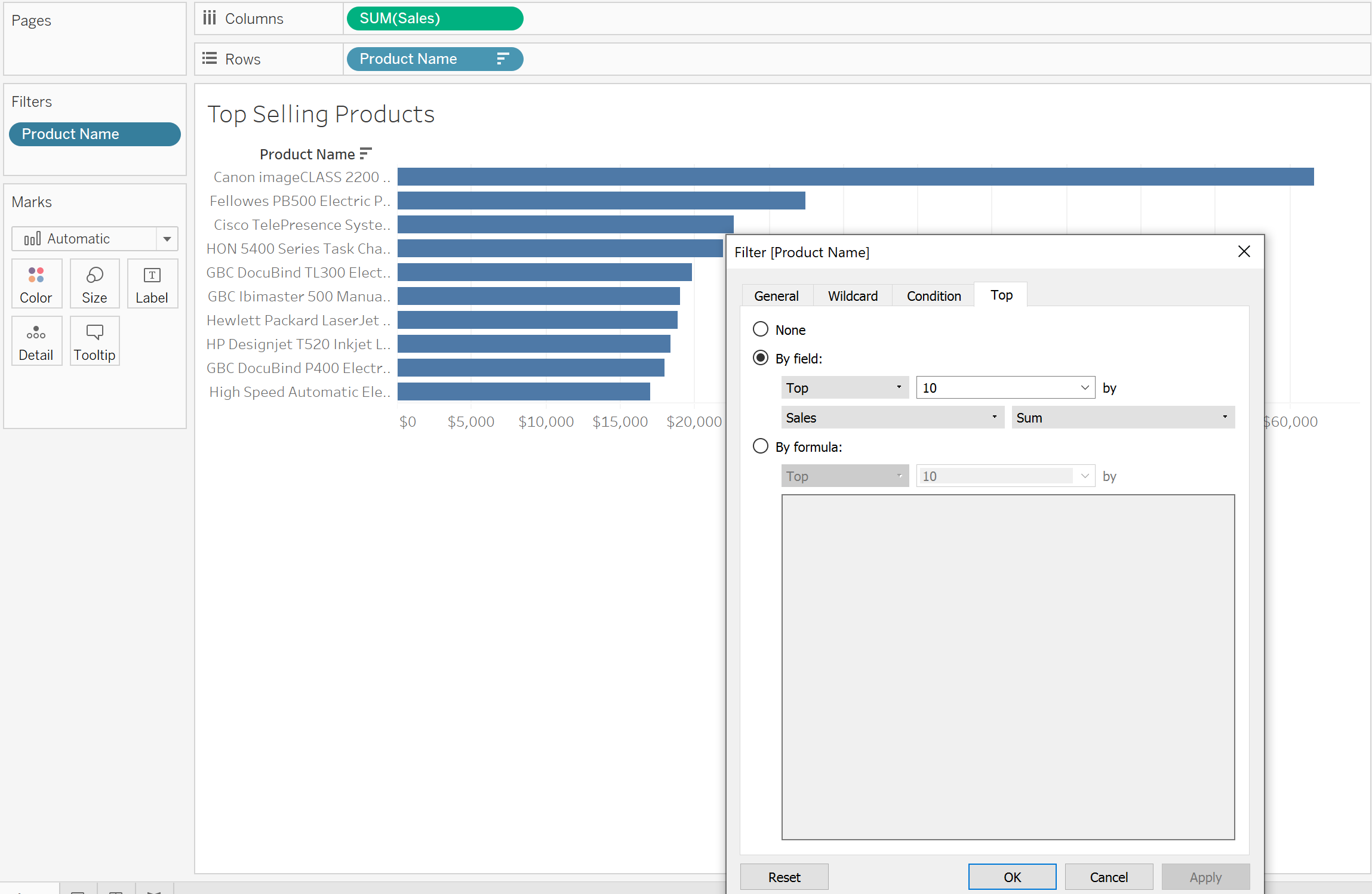Open the Detail marks card
Image resolution: width=1372 pixels, height=894 pixels.
coord(36,341)
